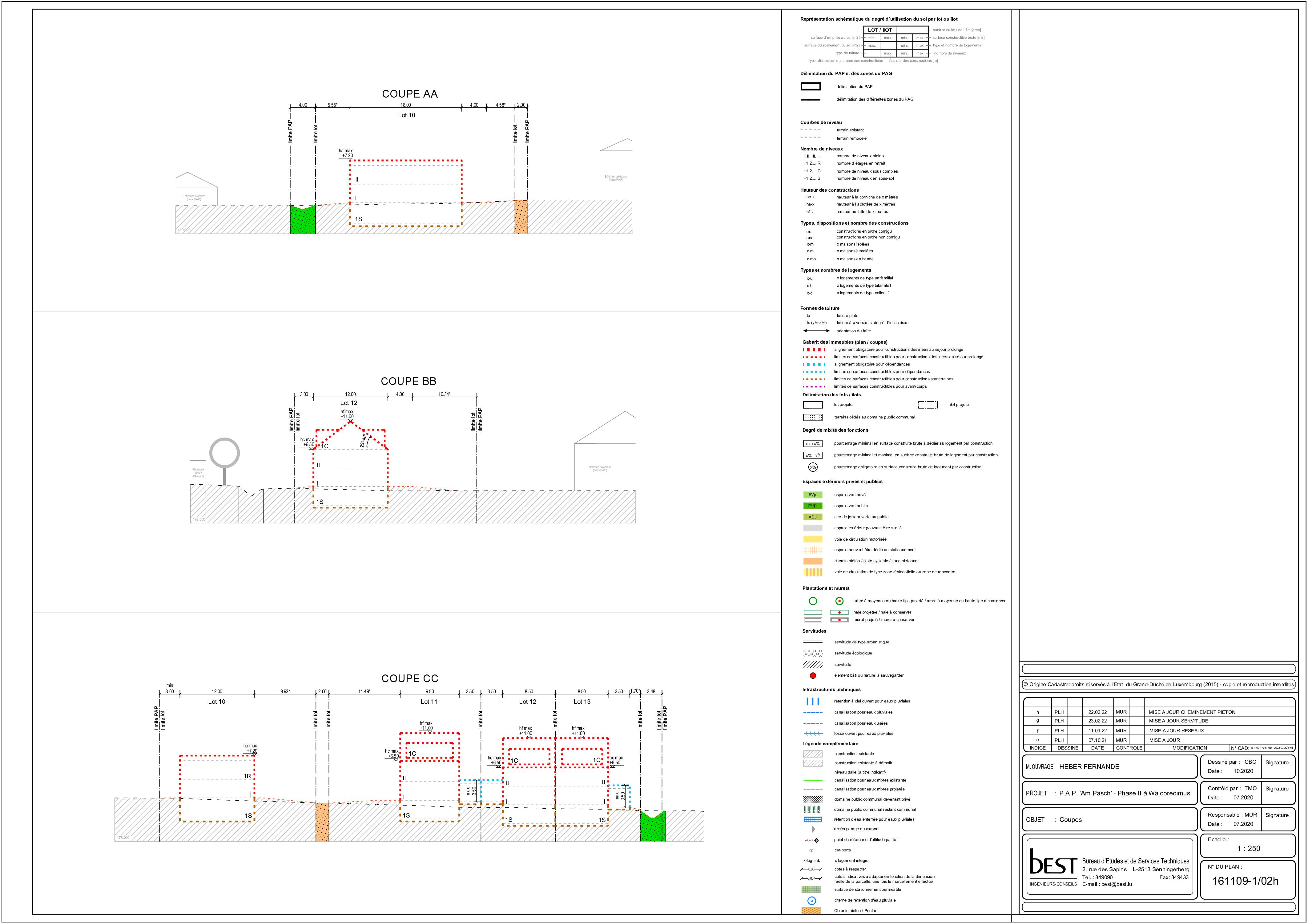Click the 'accès garage ou carport' triangle symbol
Screen dimensions: 1308x924
813,829
